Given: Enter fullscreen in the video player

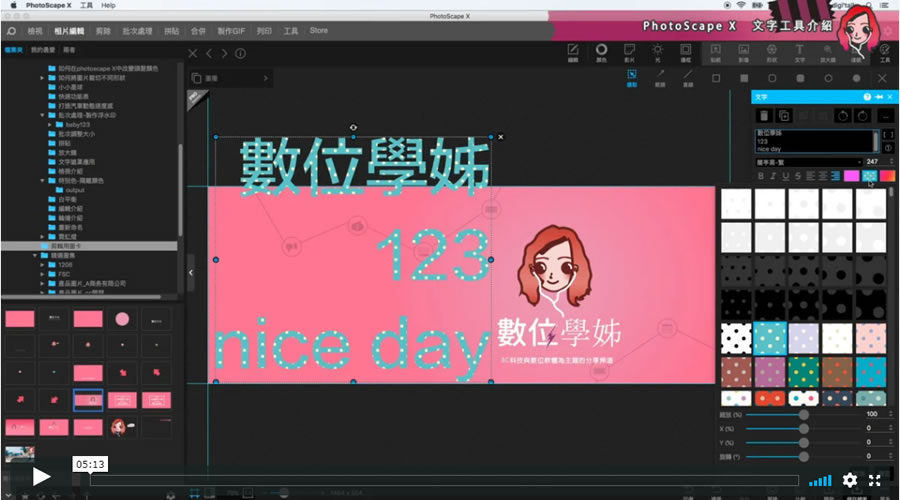Looking at the screenshot, I should pos(875,479).
